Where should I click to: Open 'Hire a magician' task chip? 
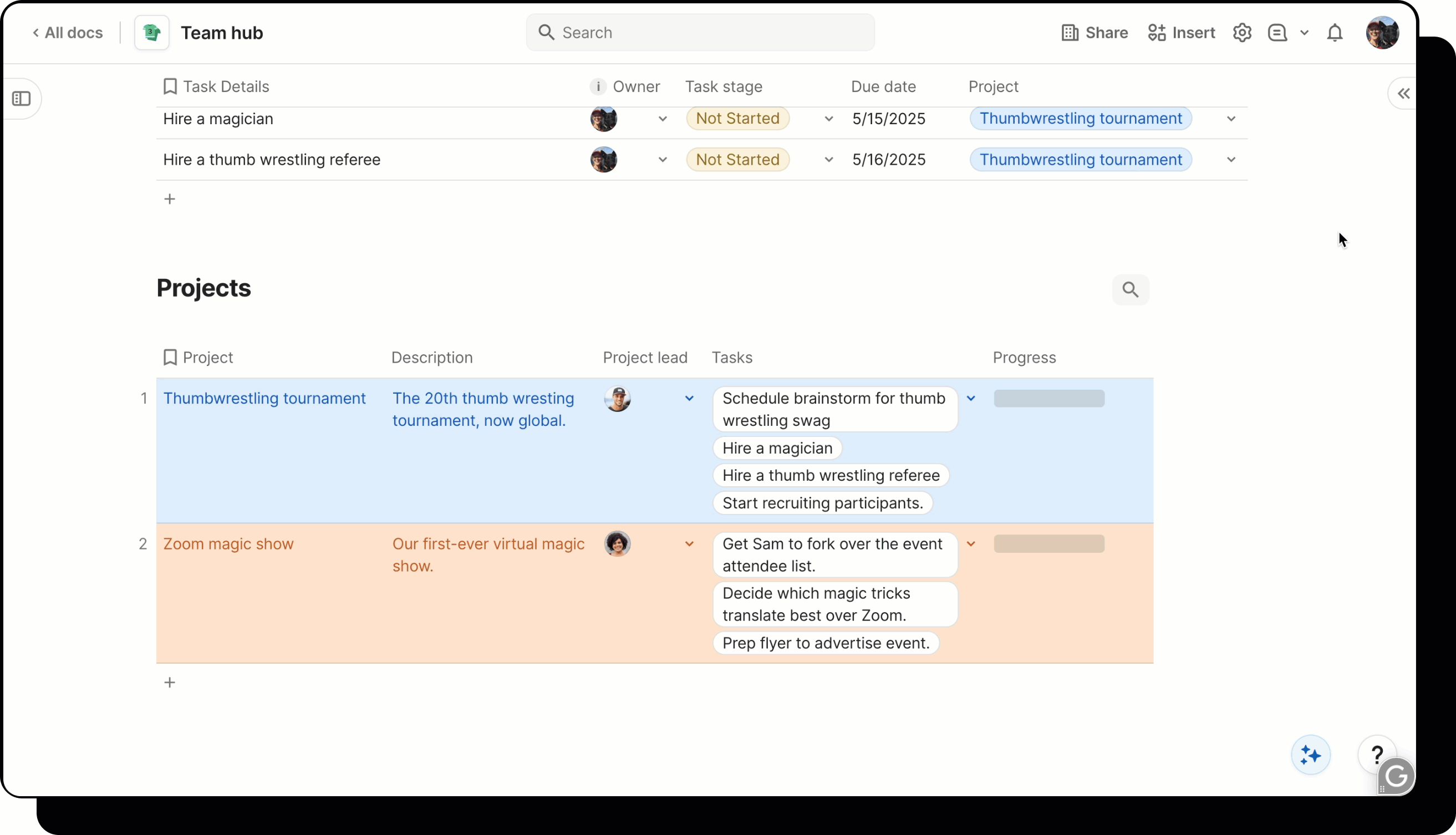coord(777,448)
